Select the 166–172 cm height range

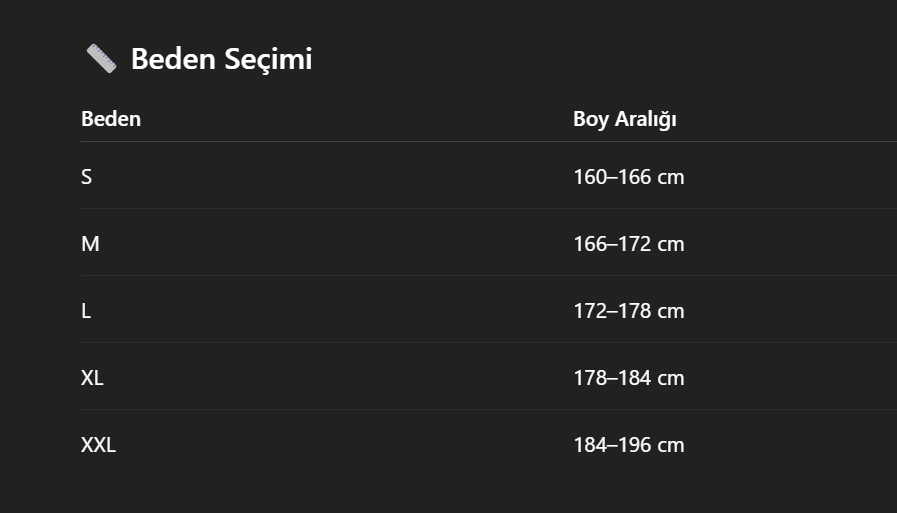click(x=629, y=244)
